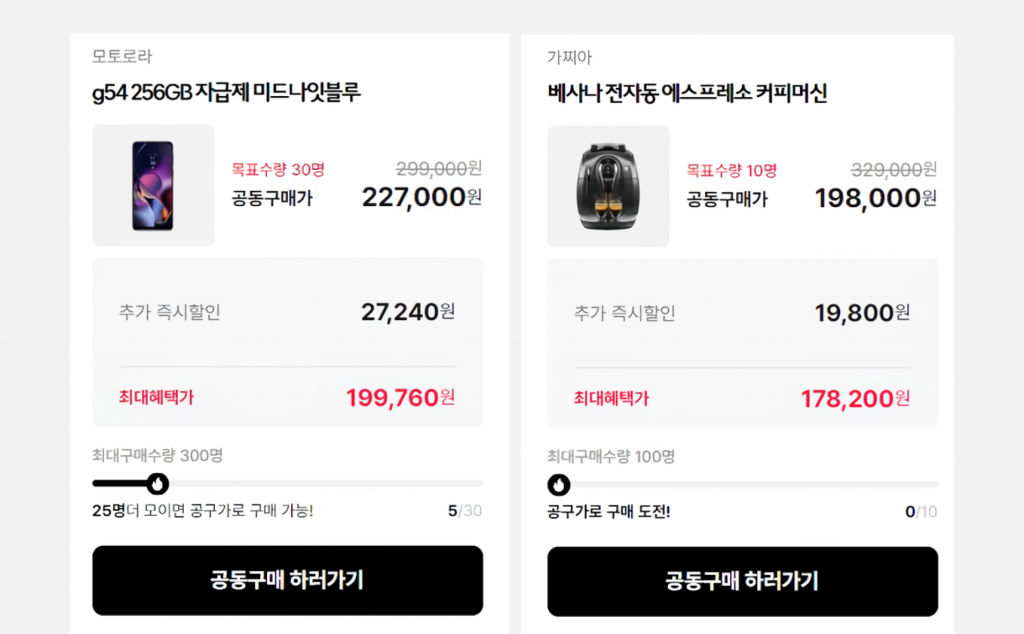Click 공동구매 하러가기 button for the g54 phone
This screenshot has width=1024, height=634.
click(288, 581)
